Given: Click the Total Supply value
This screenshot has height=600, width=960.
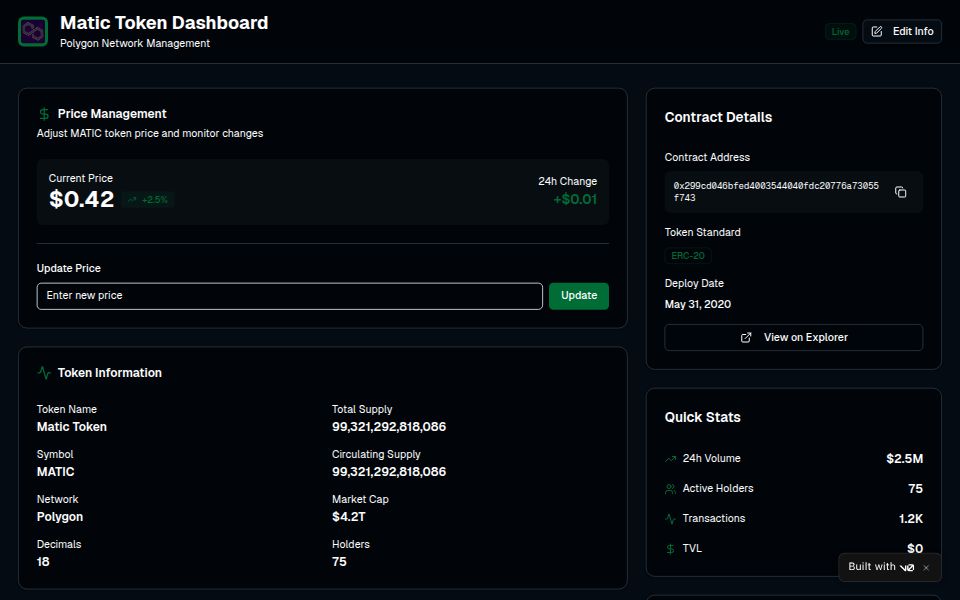Looking at the screenshot, I should click(389, 427).
